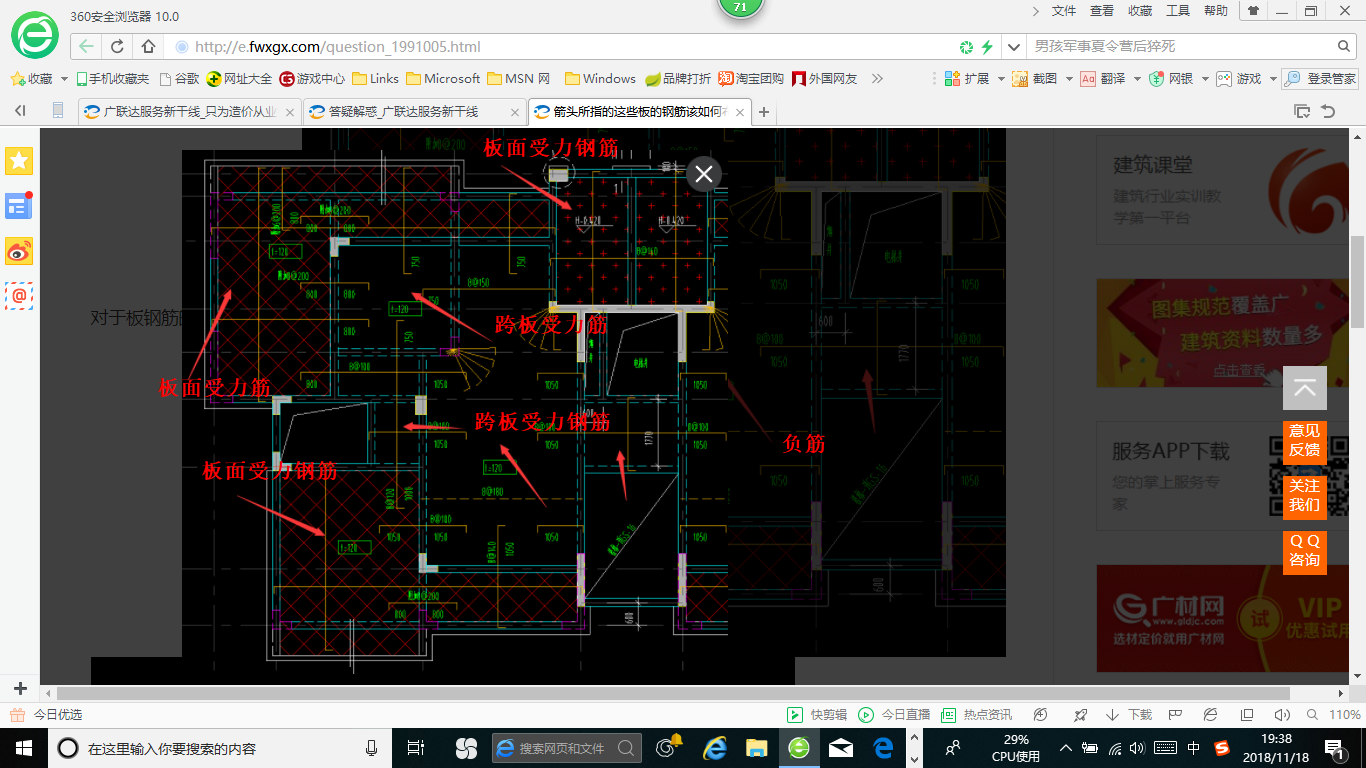The image size is (1366, 768).
Task: Switch to the 答疑解惑_广联达服务新干线 tab
Action: [414, 112]
